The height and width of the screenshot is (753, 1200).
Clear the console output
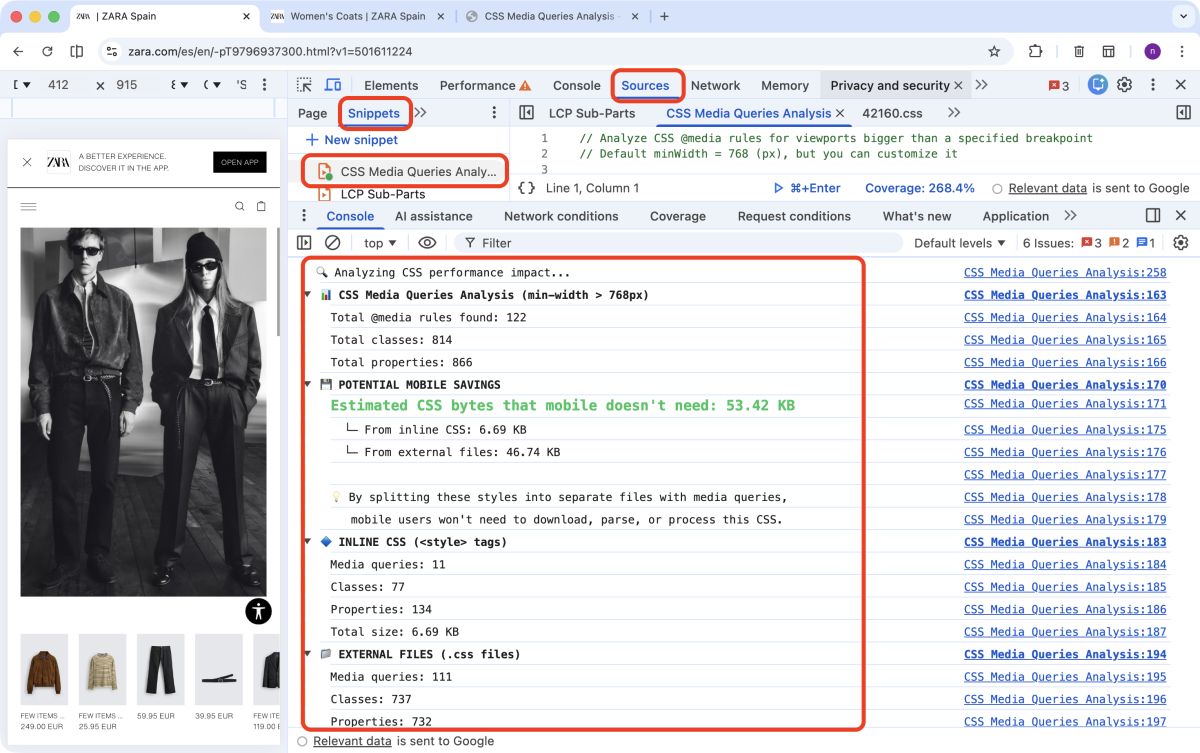[332, 242]
